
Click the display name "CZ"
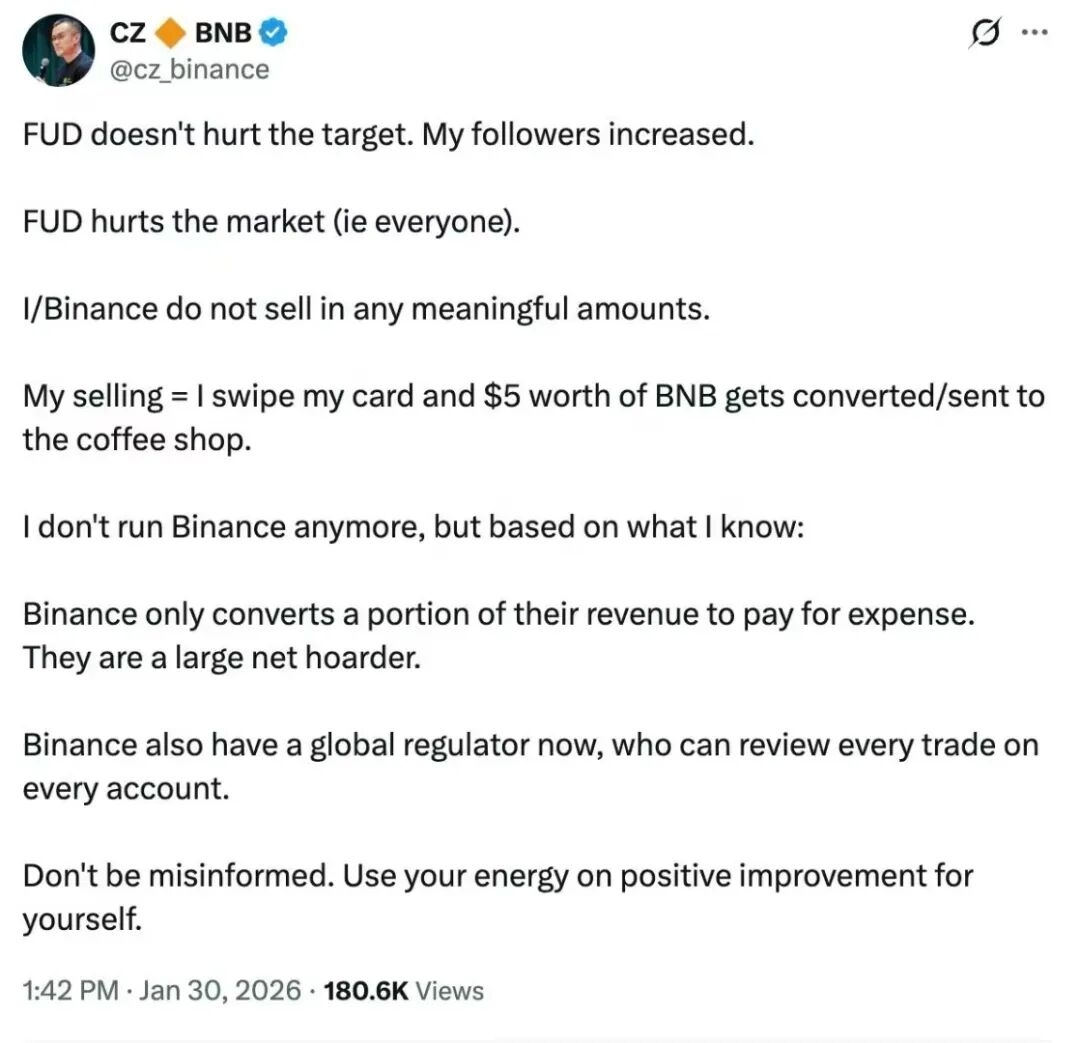129,33
